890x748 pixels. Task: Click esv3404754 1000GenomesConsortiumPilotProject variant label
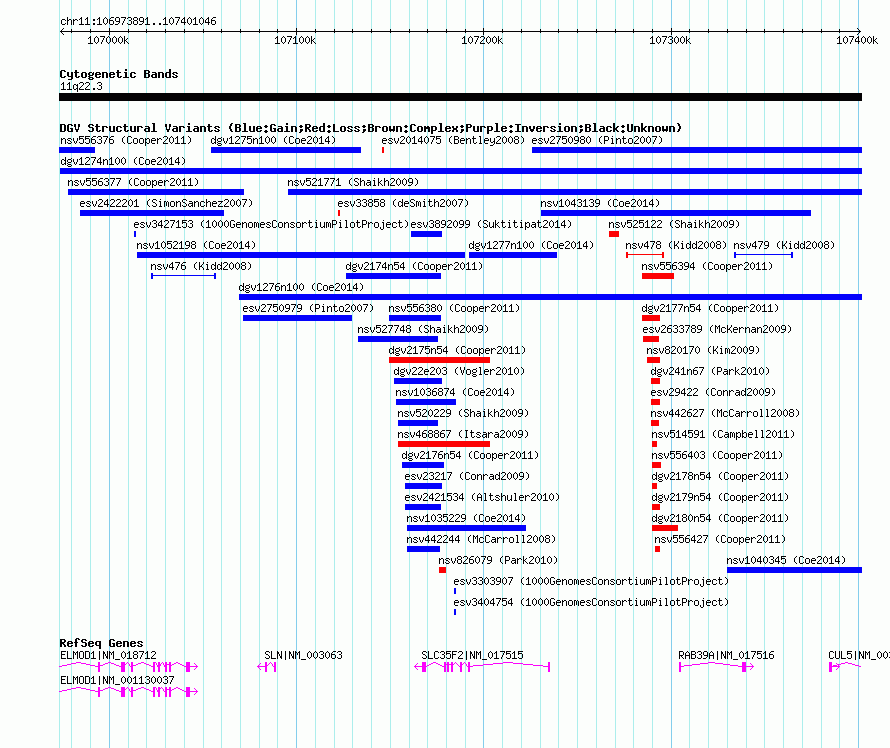[591, 602]
